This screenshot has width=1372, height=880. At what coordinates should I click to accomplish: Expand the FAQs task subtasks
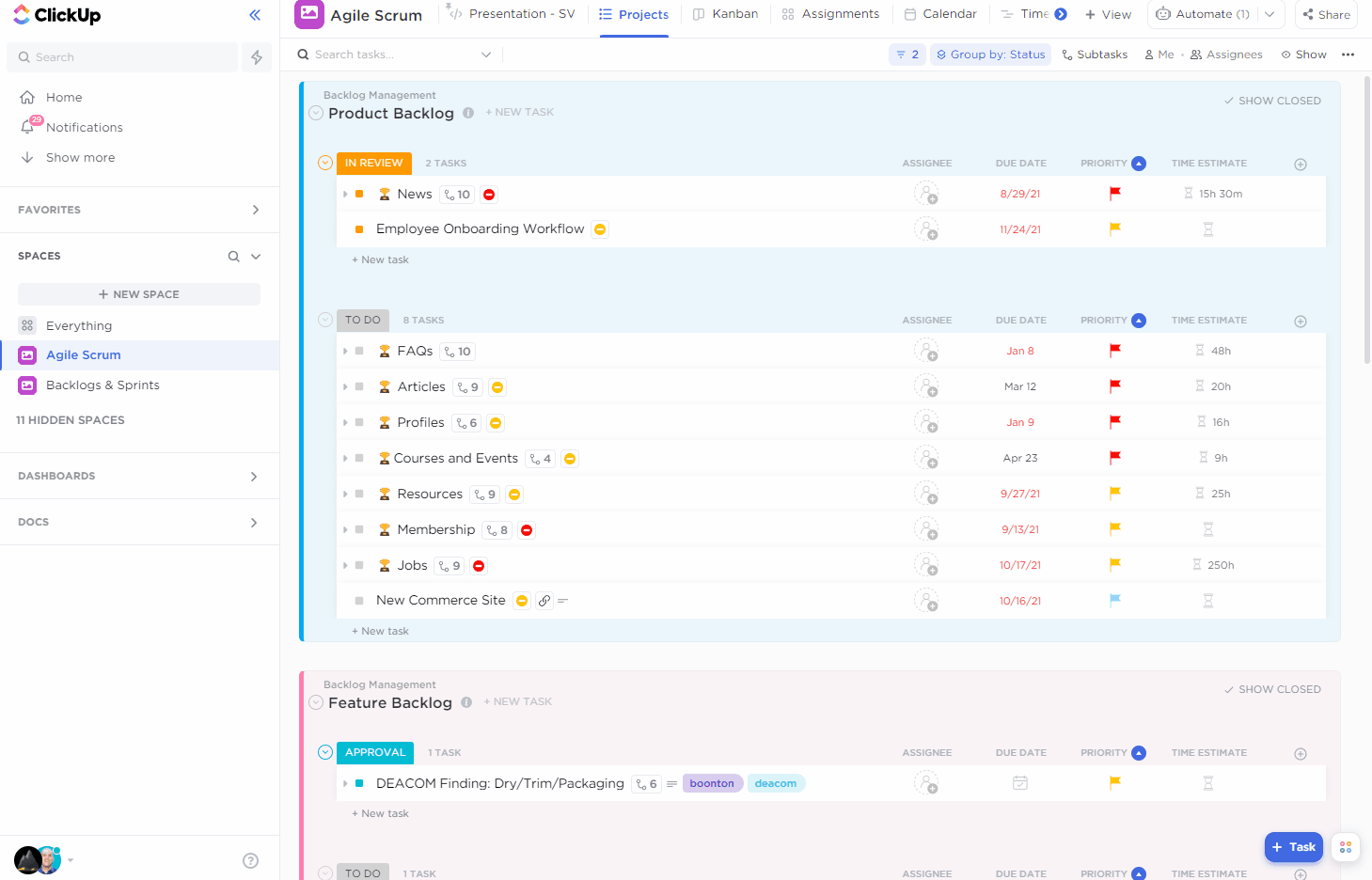pyautogui.click(x=345, y=352)
